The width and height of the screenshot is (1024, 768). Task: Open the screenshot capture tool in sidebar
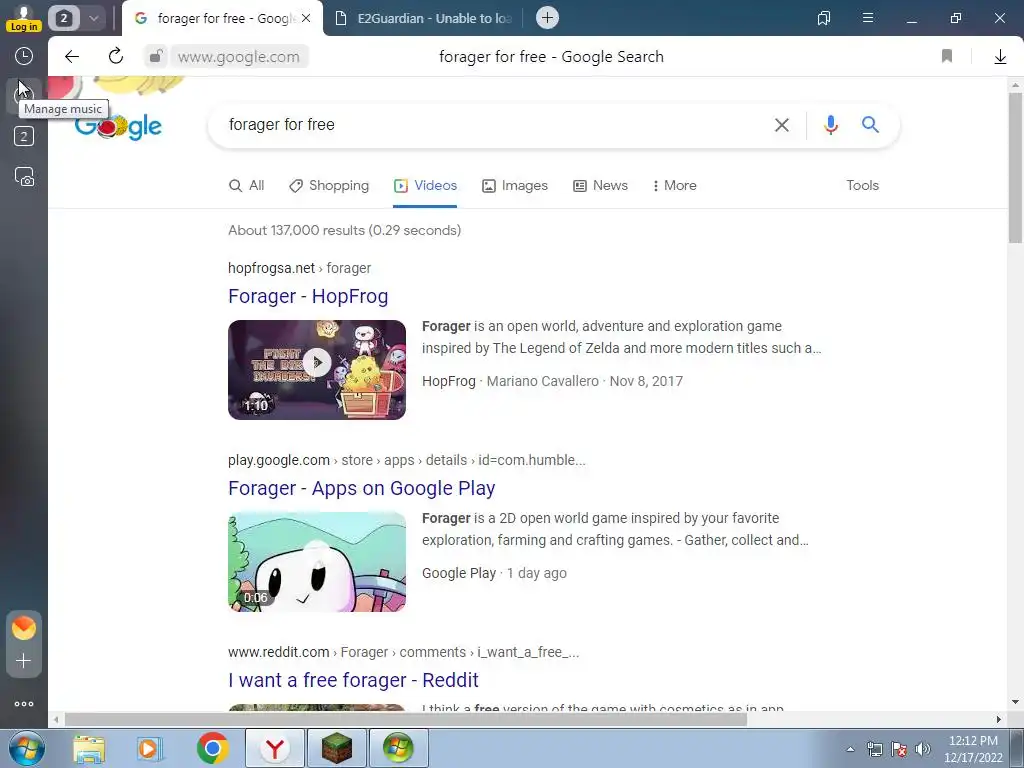click(24, 177)
